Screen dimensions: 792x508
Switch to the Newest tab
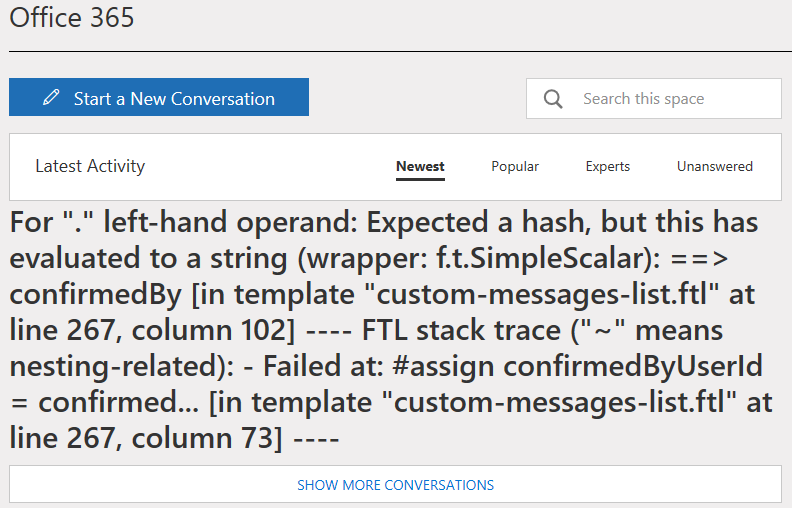pos(420,167)
